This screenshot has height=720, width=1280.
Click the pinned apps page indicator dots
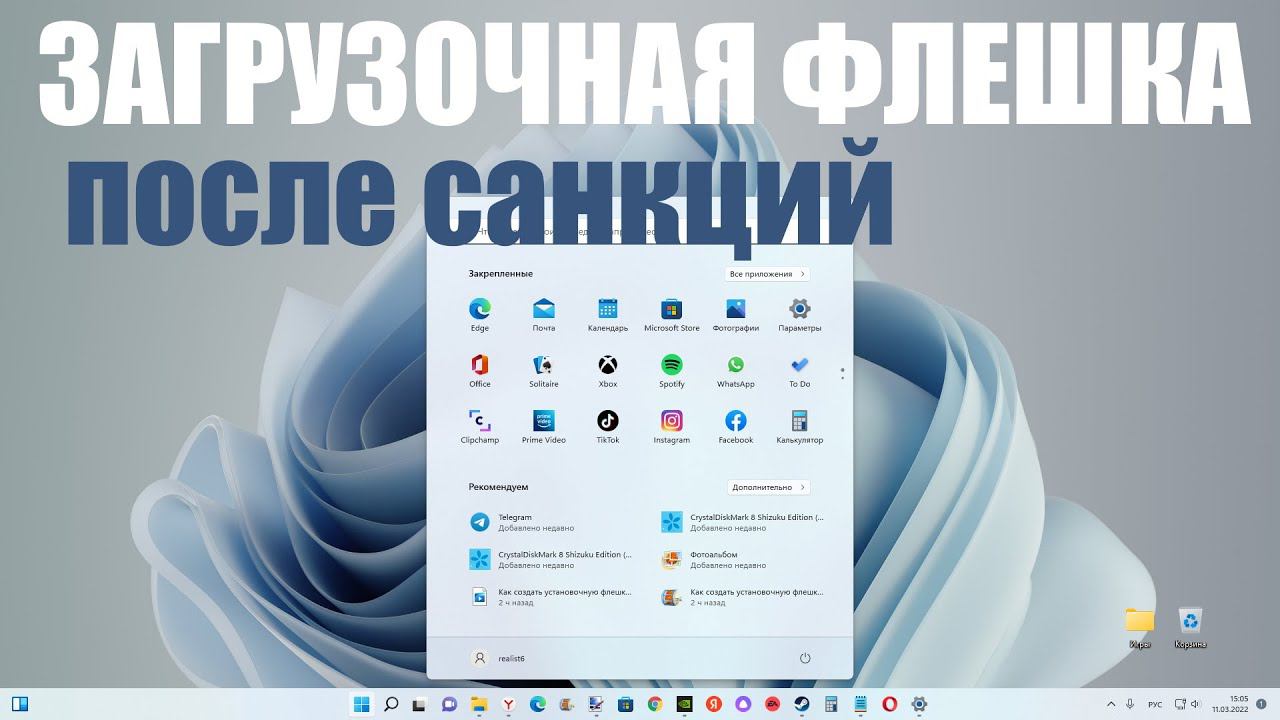pos(843,374)
